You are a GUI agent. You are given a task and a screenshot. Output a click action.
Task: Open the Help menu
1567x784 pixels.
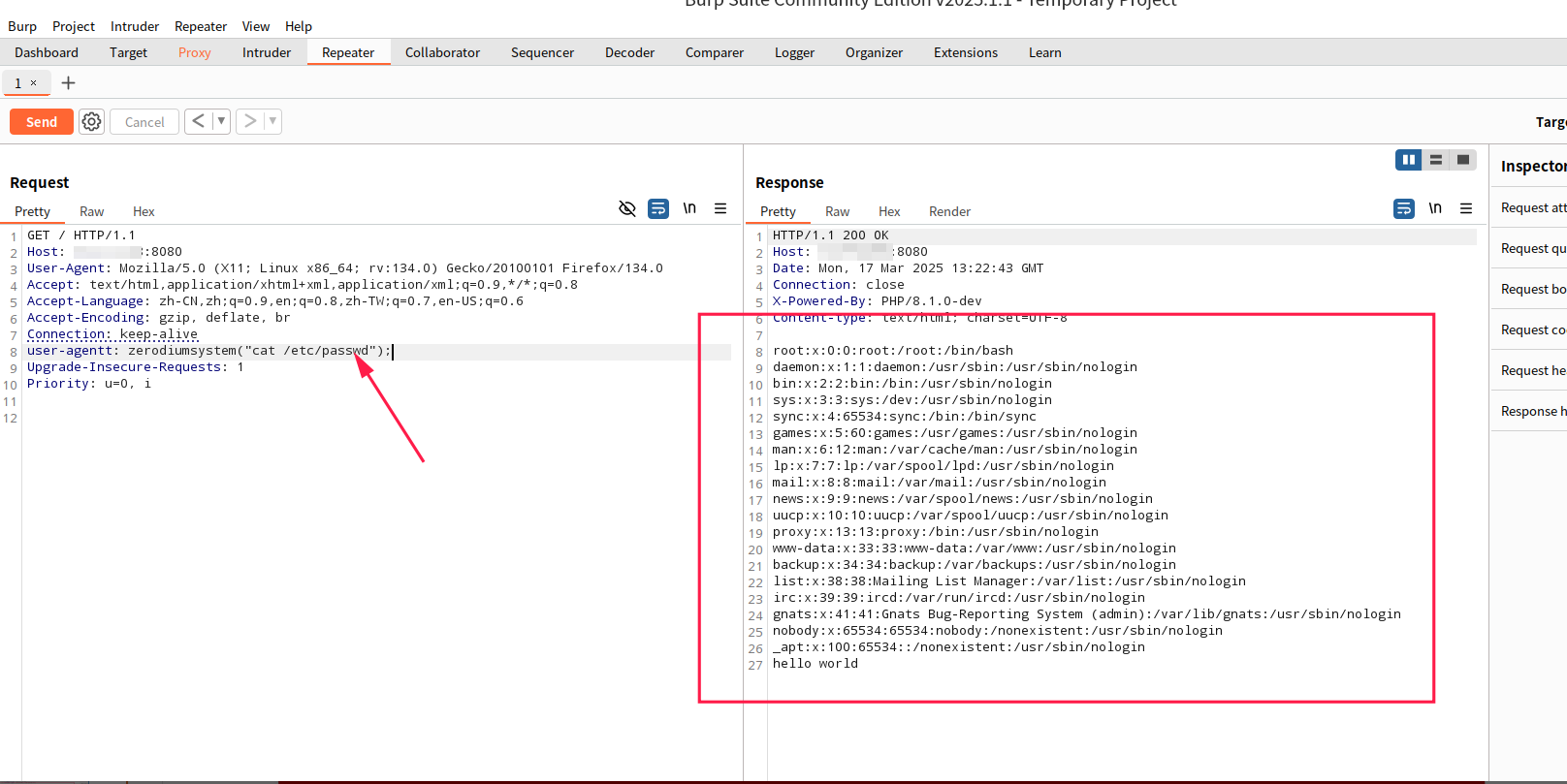[x=299, y=26]
